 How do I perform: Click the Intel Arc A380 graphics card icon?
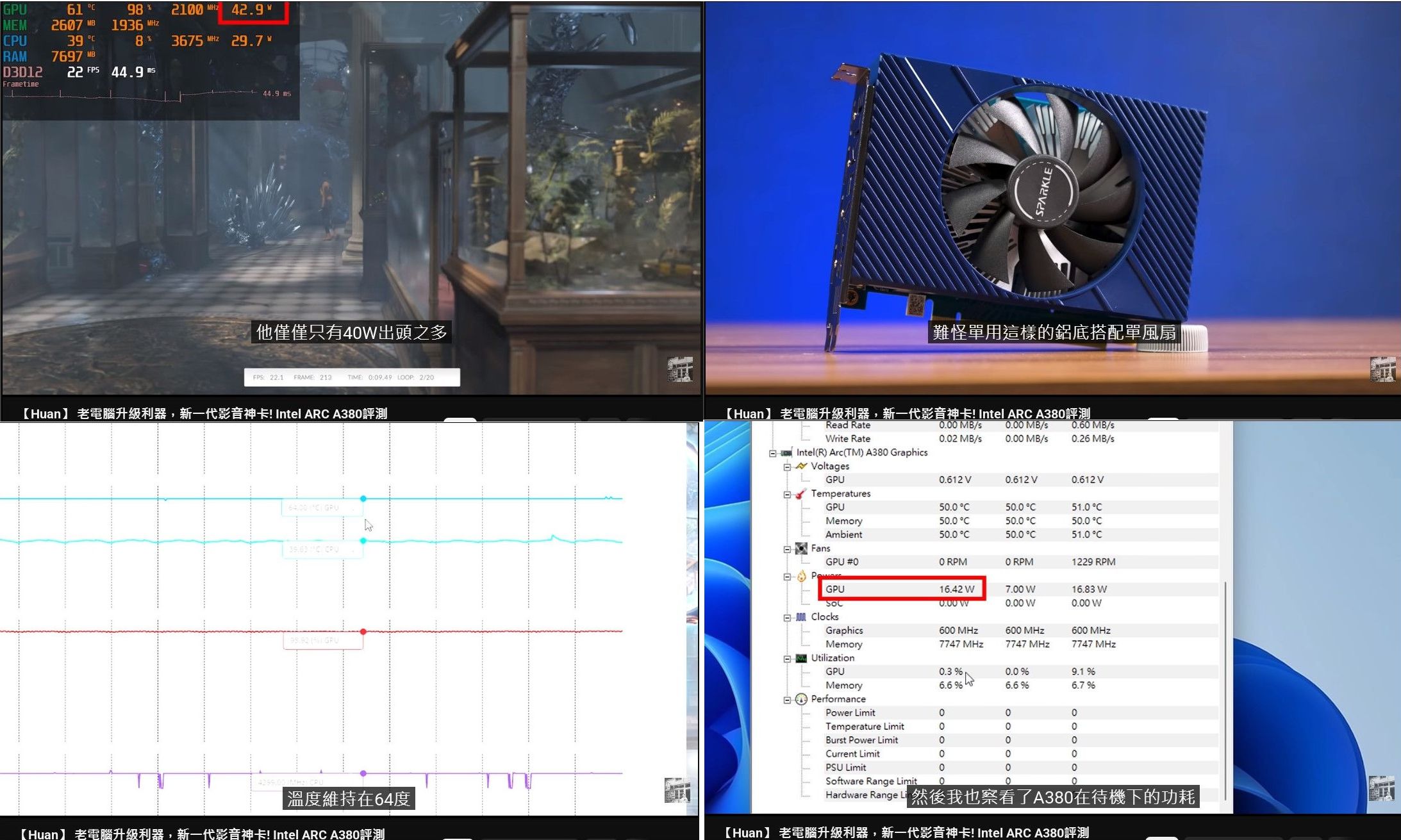click(786, 453)
